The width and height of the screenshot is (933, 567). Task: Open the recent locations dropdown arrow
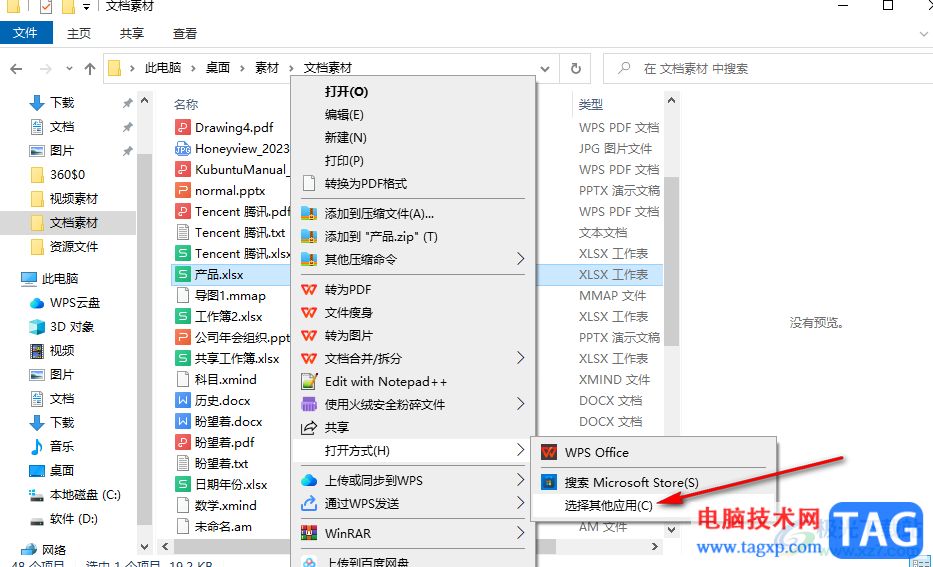point(70,69)
